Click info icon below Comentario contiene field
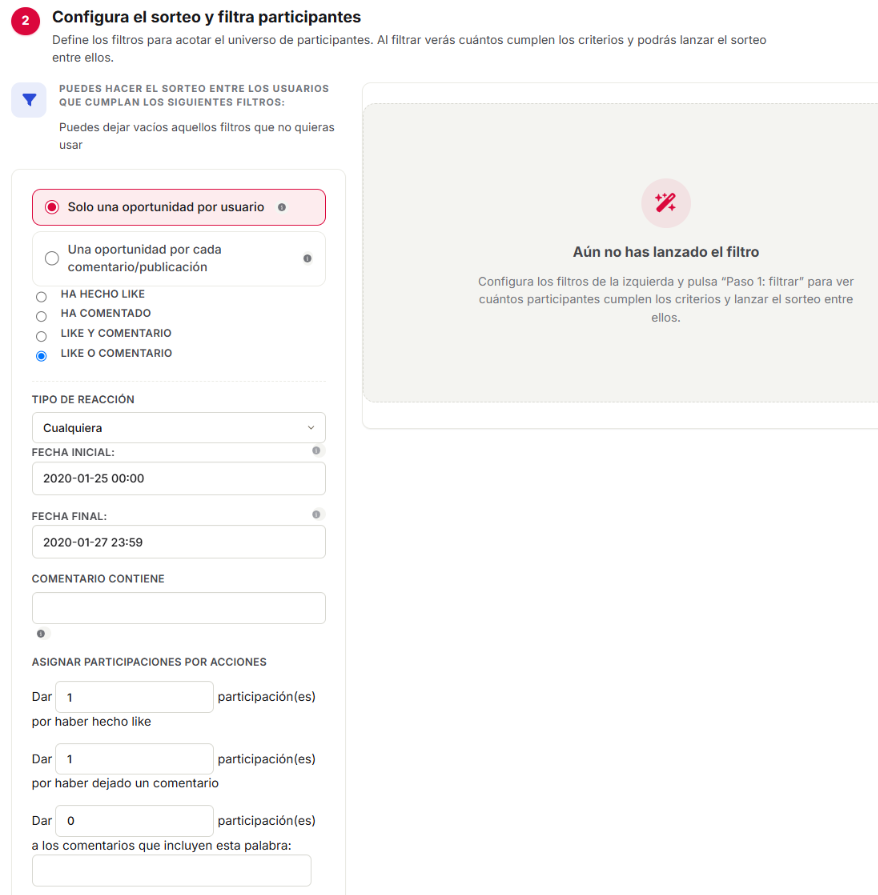Viewport: 878px width, 895px height. click(x=41, y=634)
